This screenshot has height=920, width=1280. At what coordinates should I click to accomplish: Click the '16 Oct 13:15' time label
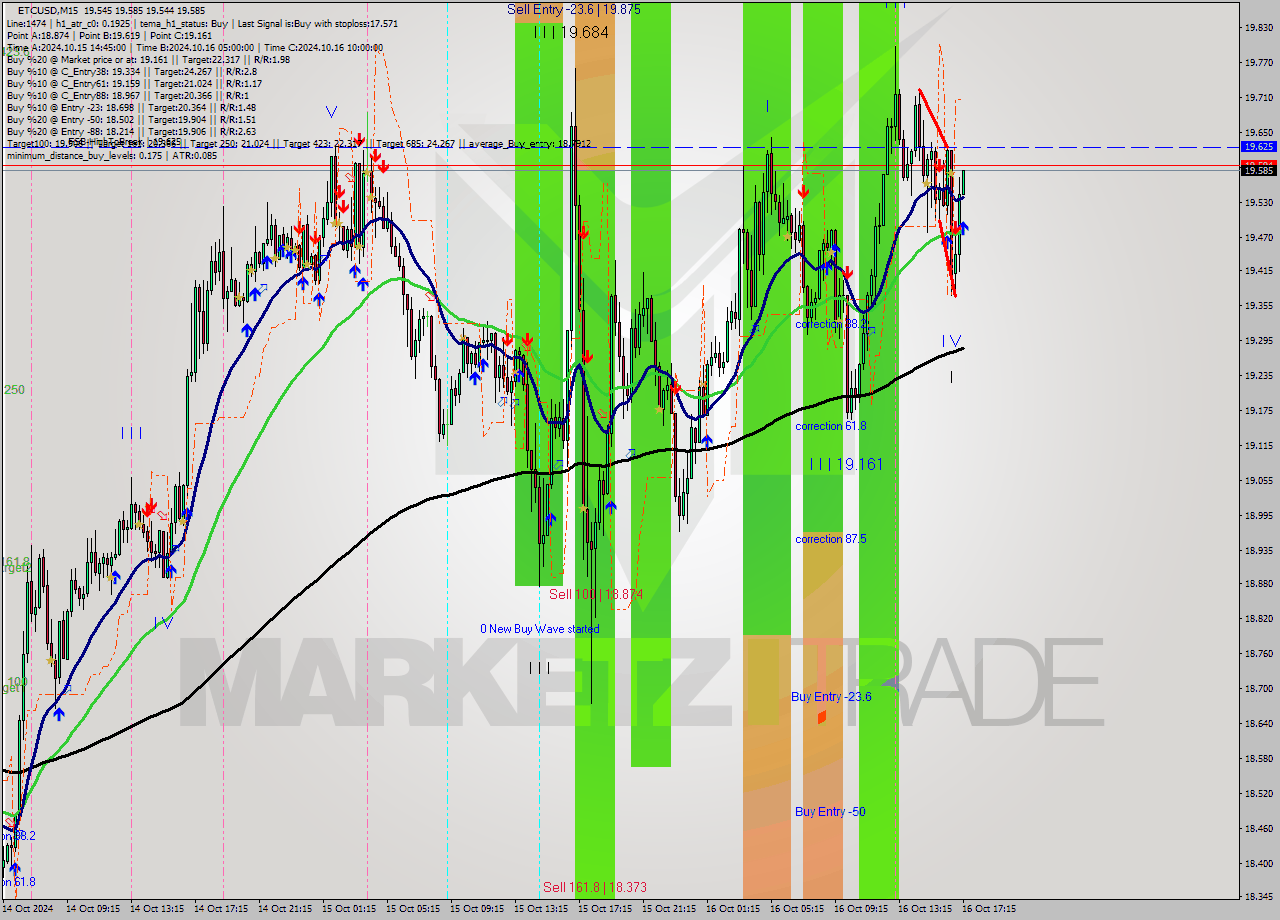925,909
